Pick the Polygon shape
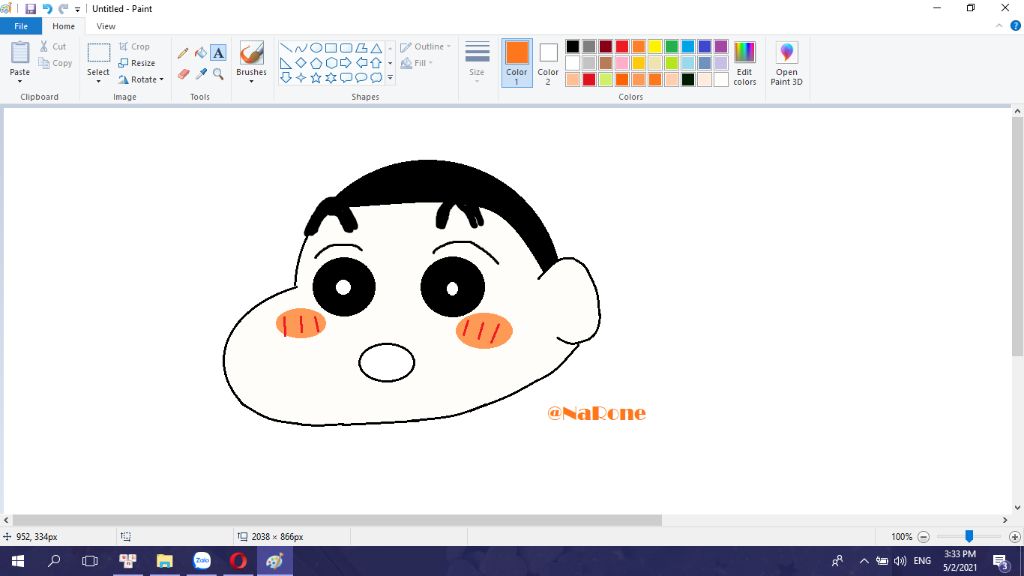This screenshot has height=576, width=1024. (x=361, y=48)
